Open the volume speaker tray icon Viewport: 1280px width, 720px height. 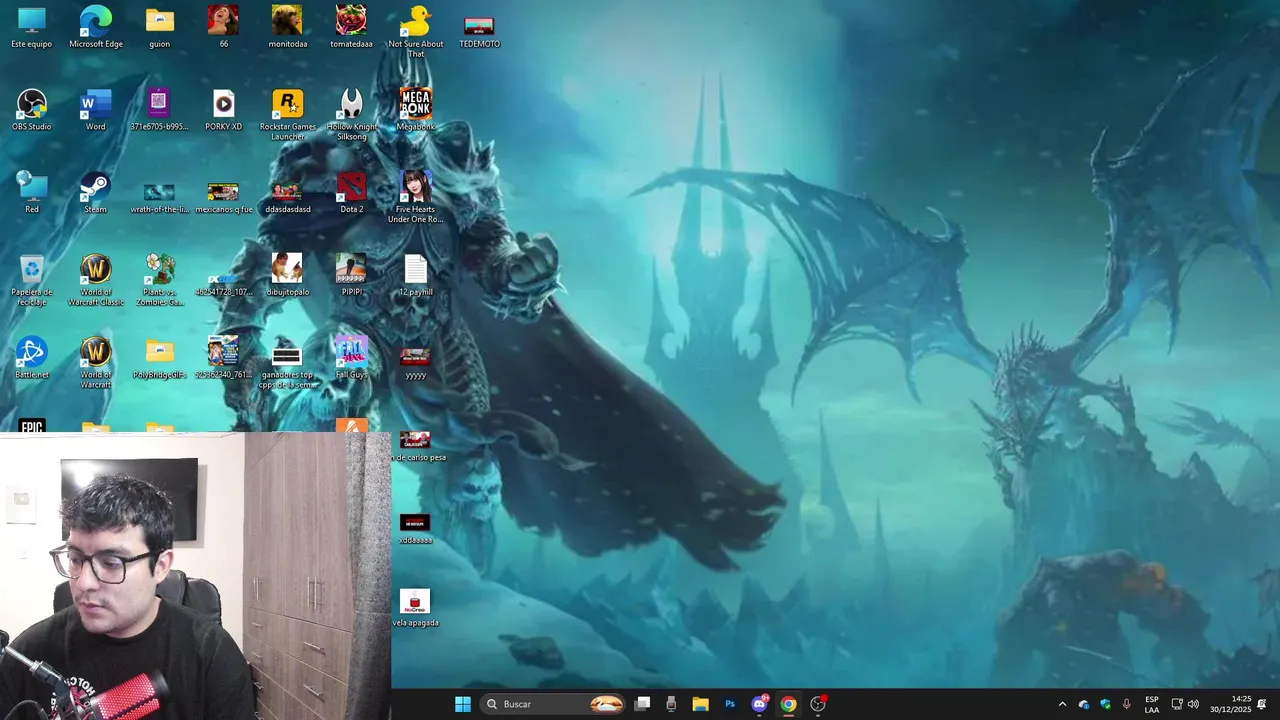pos(1193,704)
